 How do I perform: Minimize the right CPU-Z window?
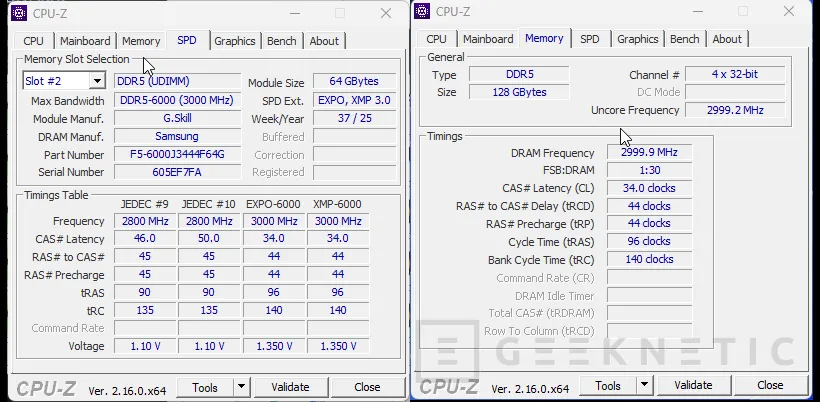click(x=697, y=11)
